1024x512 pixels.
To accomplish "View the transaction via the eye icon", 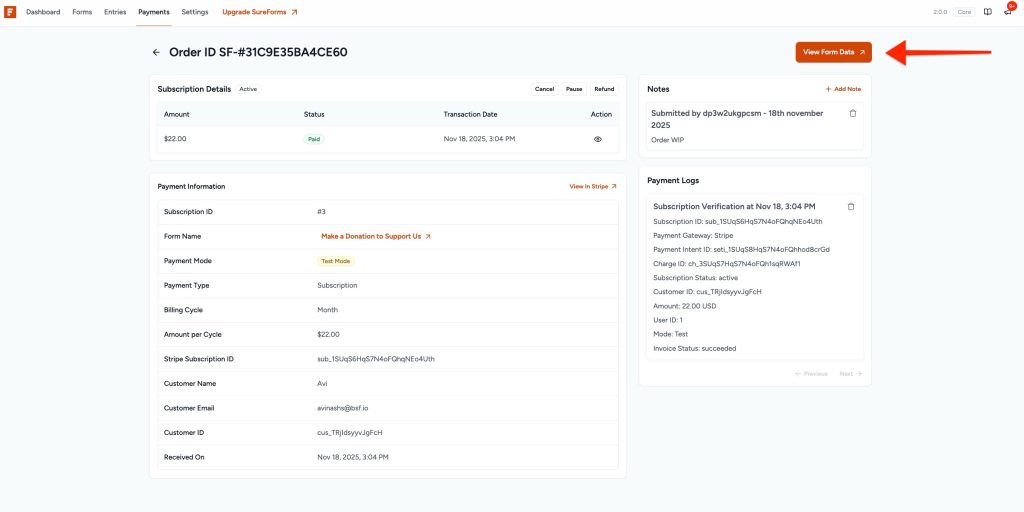I will point(598,139).
